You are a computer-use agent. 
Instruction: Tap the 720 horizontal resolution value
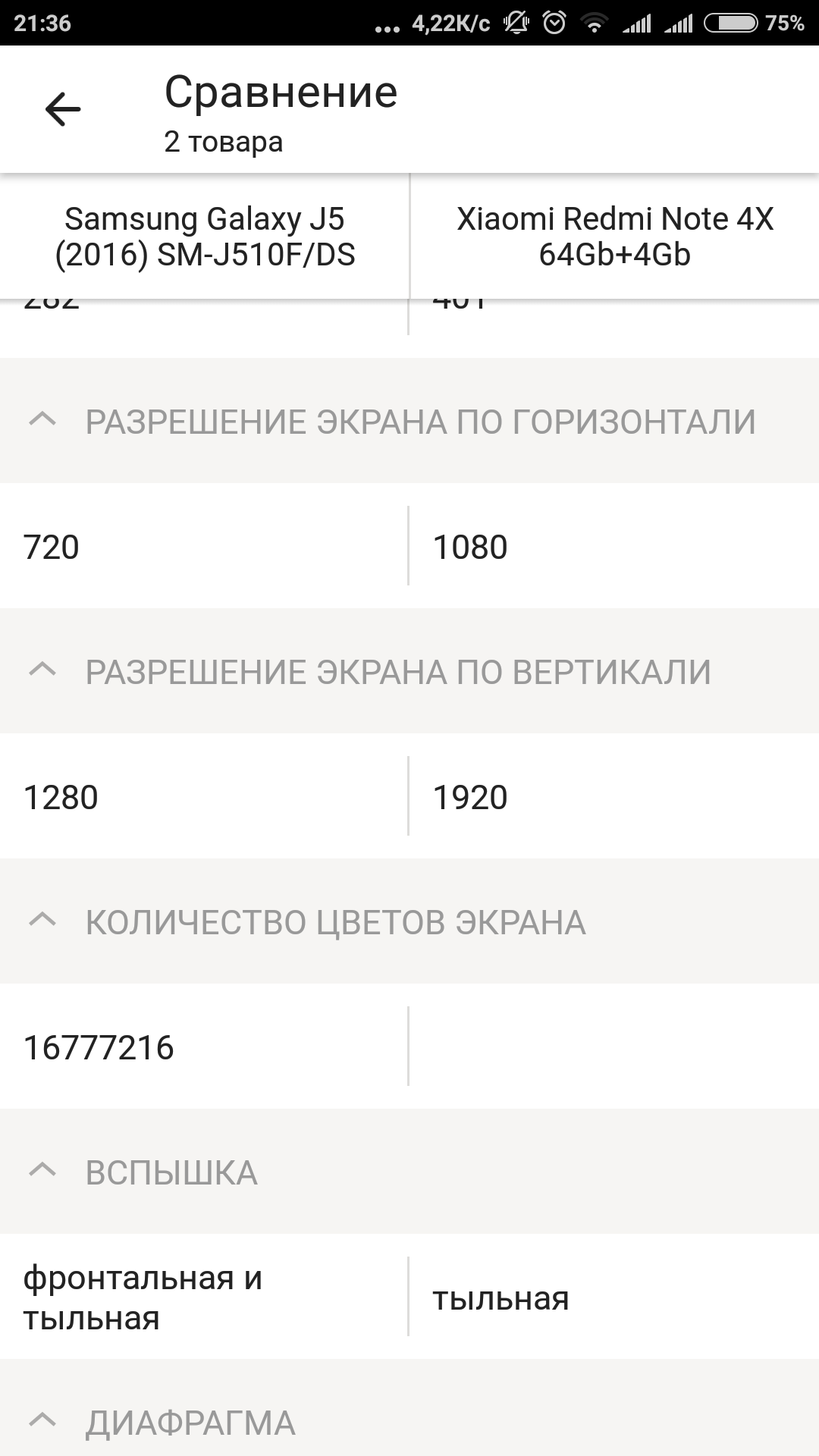click(x=52, y=547)
